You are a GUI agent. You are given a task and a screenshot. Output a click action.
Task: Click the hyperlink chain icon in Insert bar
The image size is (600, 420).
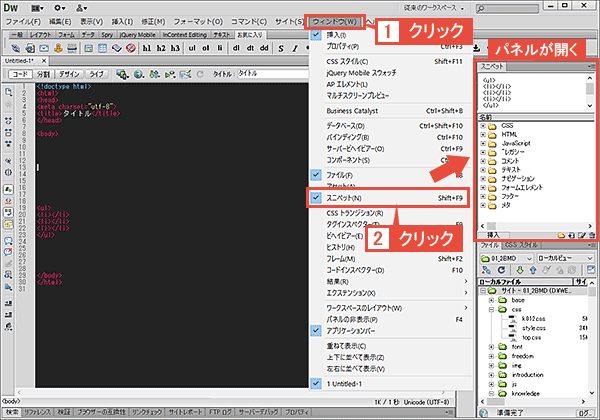click(x=15, y=48)
